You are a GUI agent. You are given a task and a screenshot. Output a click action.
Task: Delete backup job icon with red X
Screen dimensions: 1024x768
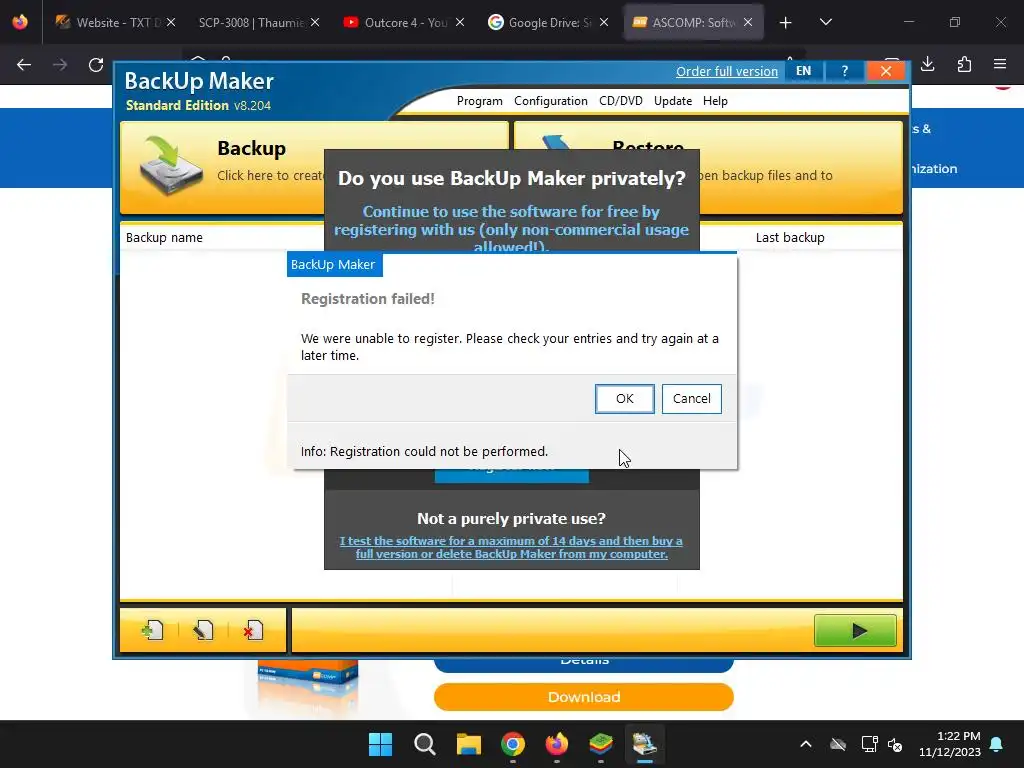(x=253, y=630)
